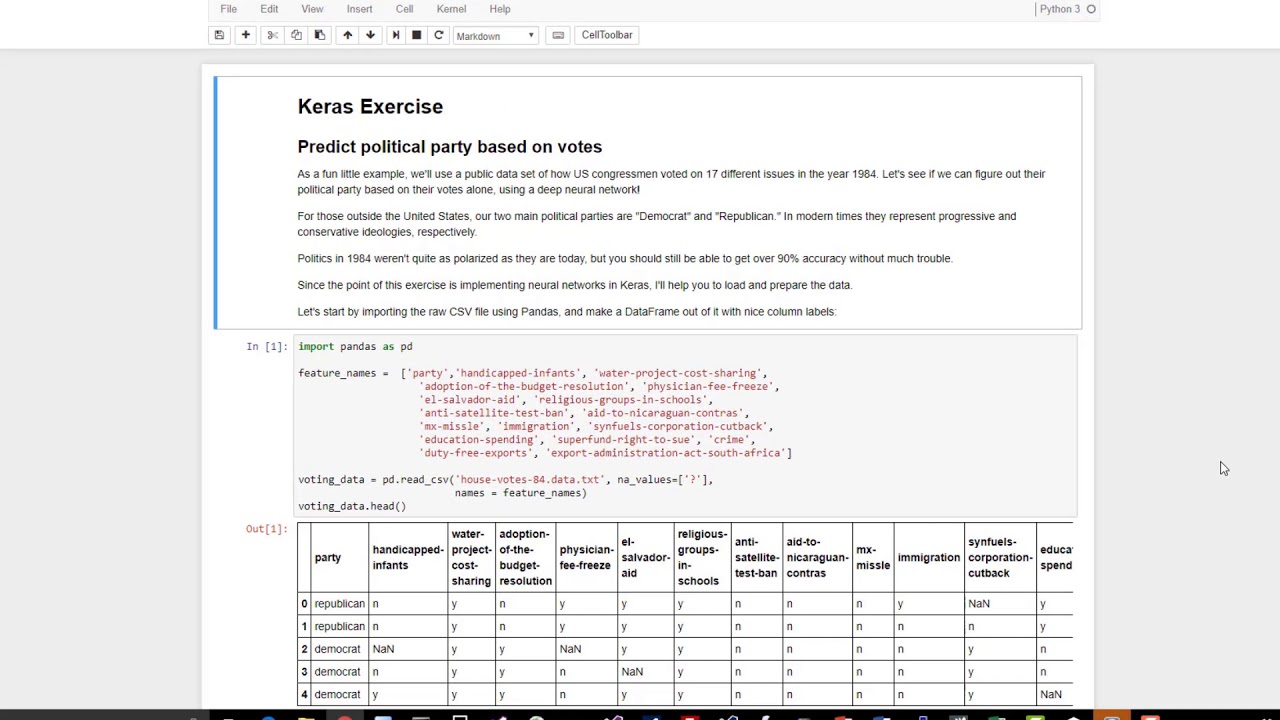Click NaN under synfuels-corporation-cutback in row 0
This screenshot has height=720, width=1280.
(x=979, y=604)
